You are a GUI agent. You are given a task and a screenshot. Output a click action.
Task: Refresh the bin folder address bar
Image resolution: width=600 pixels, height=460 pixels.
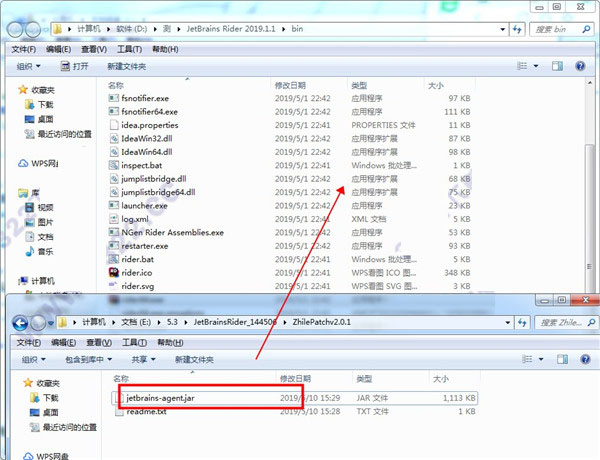(x=517, y=29)
